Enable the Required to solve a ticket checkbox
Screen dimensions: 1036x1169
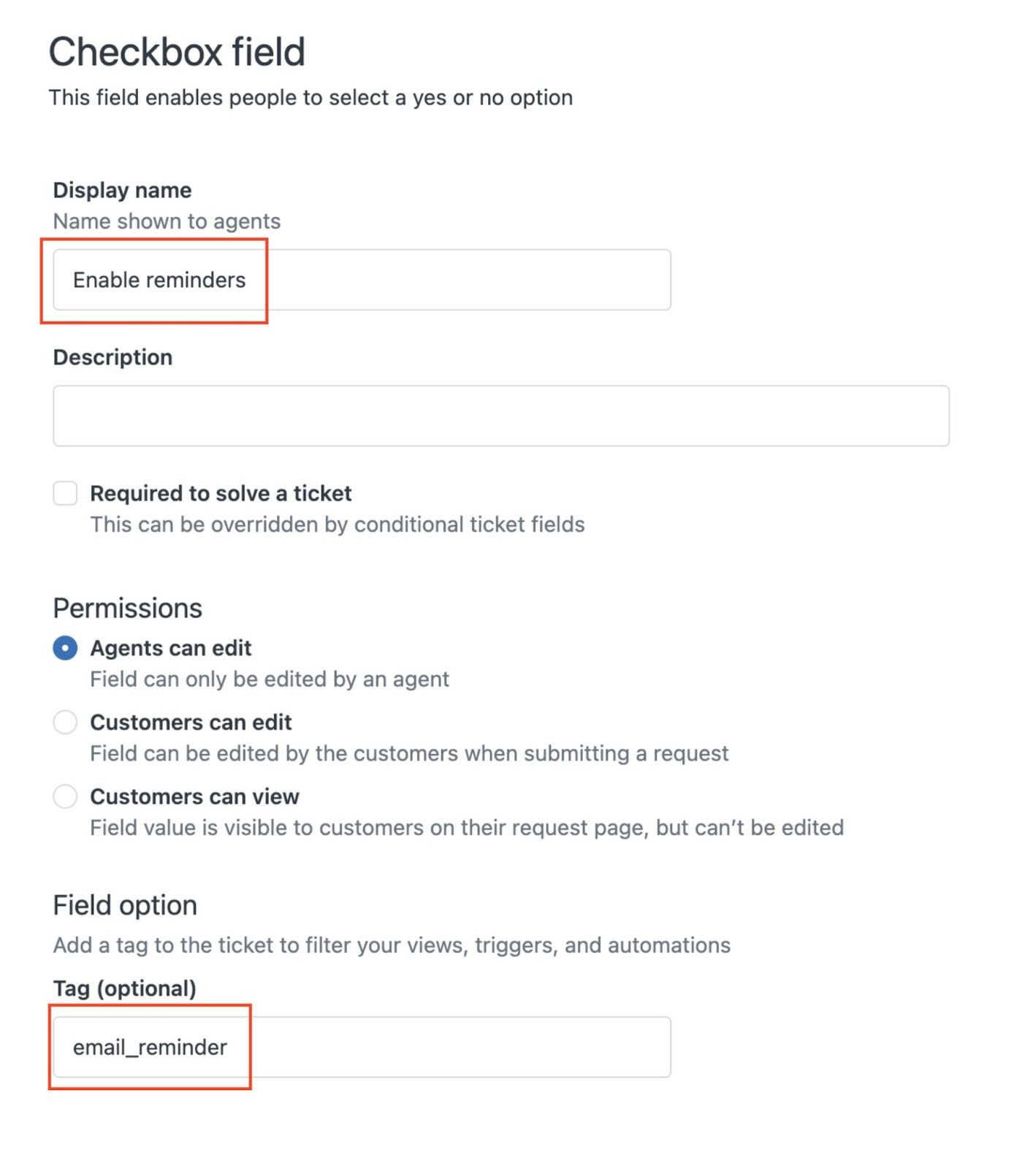click(x=65, y=493)
